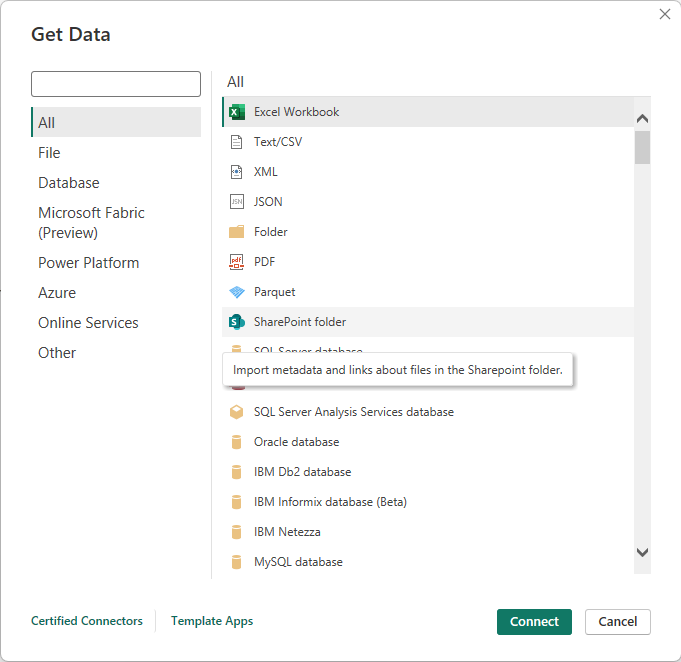Show the Azure category connectors
This screenshot has width=681, height=662.
click(x=57, y=293)
